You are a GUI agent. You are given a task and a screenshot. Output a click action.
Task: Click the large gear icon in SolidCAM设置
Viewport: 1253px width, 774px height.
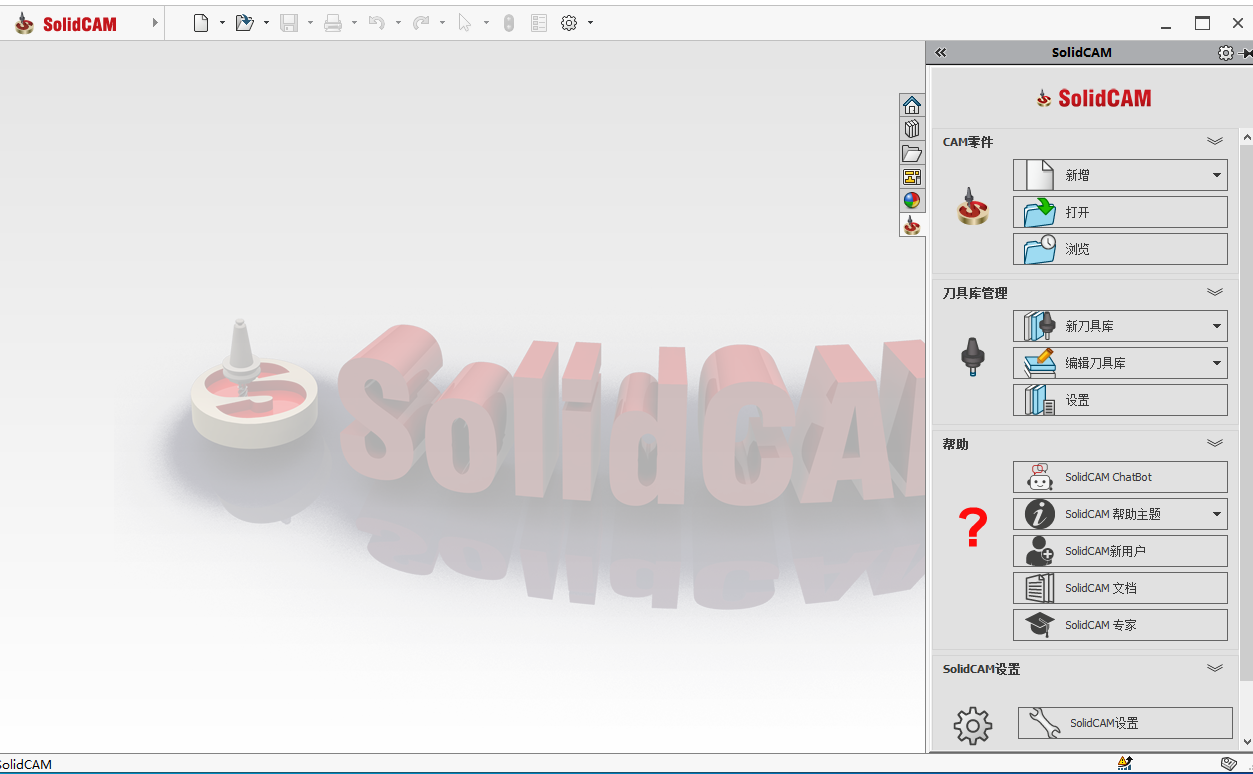coord(973,726)
